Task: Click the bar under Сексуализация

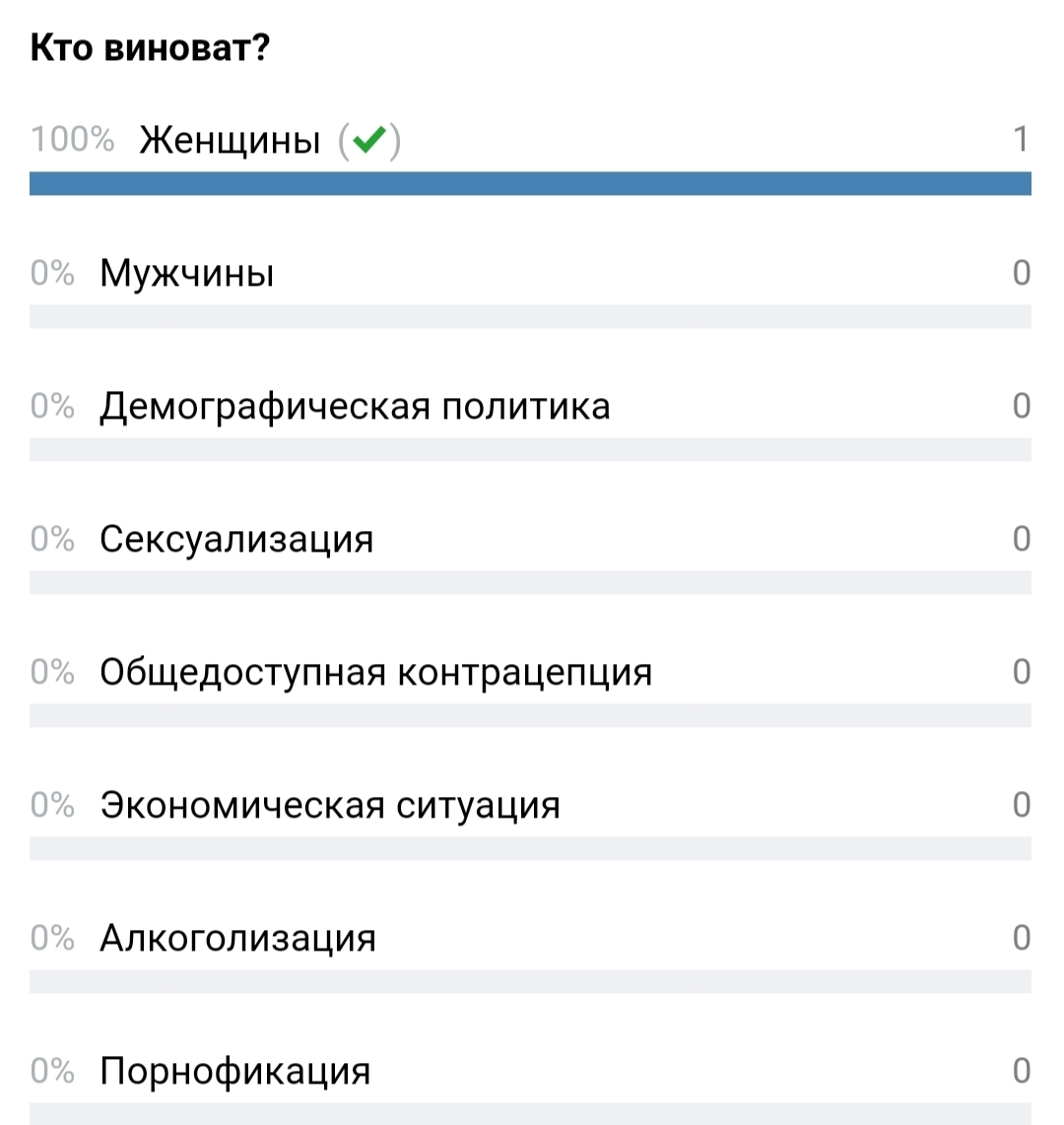Action: 530,582
